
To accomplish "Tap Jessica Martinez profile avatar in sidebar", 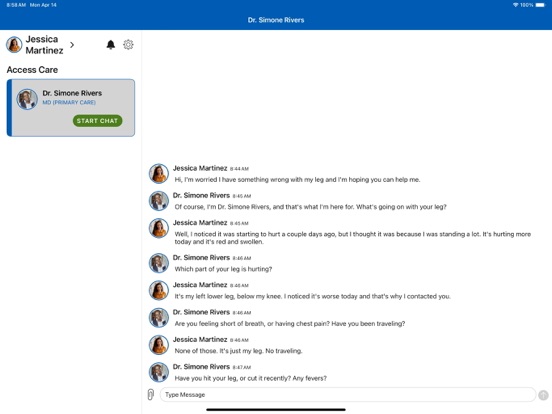I will [14, 45].
